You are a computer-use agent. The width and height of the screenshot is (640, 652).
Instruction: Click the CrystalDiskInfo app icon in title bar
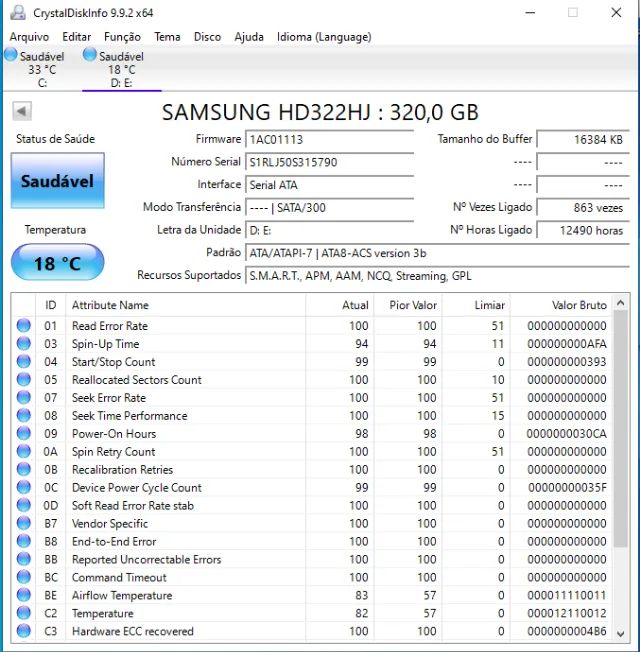(17, 12)
